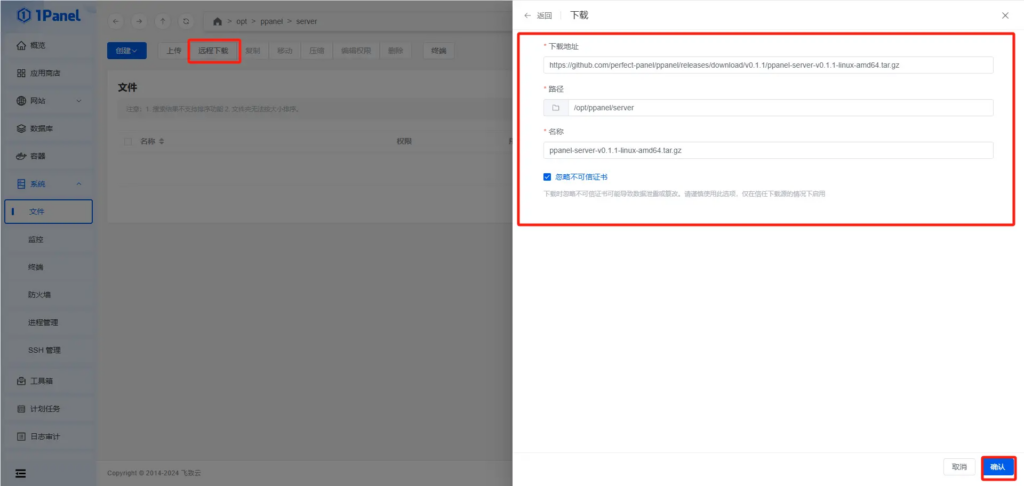This screenshot has width=1024, height=486.
Task: Tick the select-all checkbox in the file table header
Action: pos(128,141)
